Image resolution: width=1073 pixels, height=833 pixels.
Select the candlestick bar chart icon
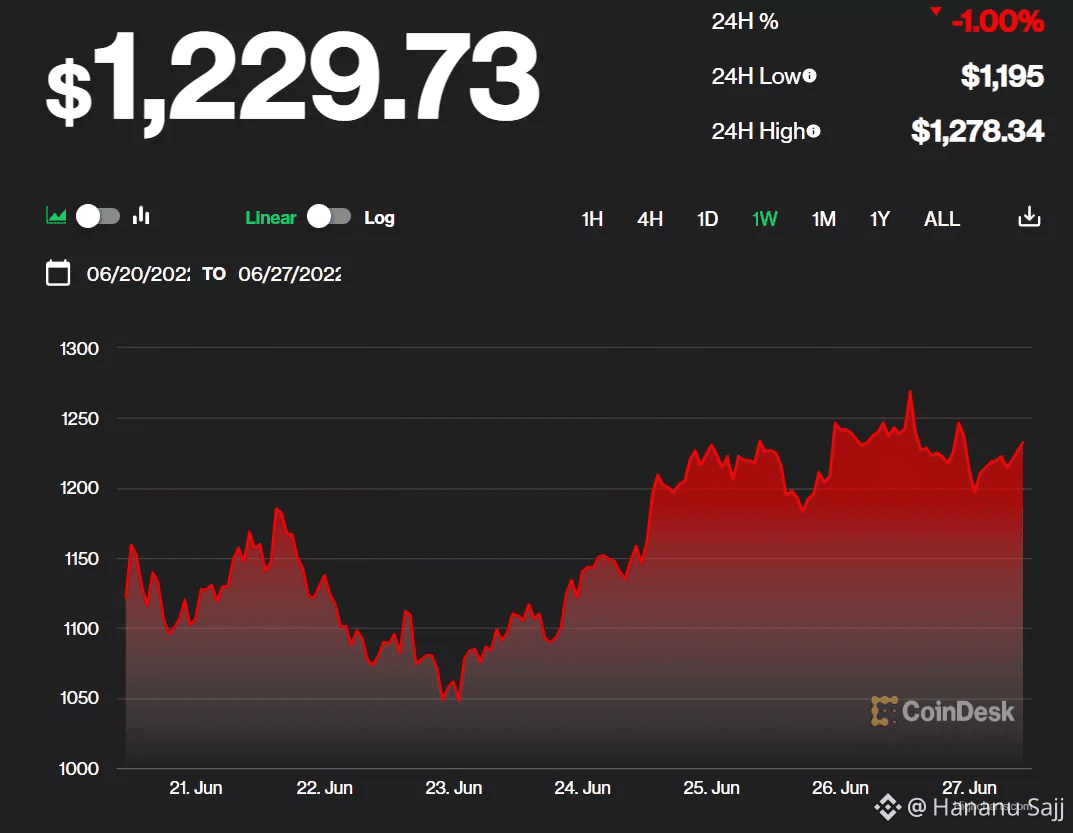pyautogui.click(x=141, y=216)
